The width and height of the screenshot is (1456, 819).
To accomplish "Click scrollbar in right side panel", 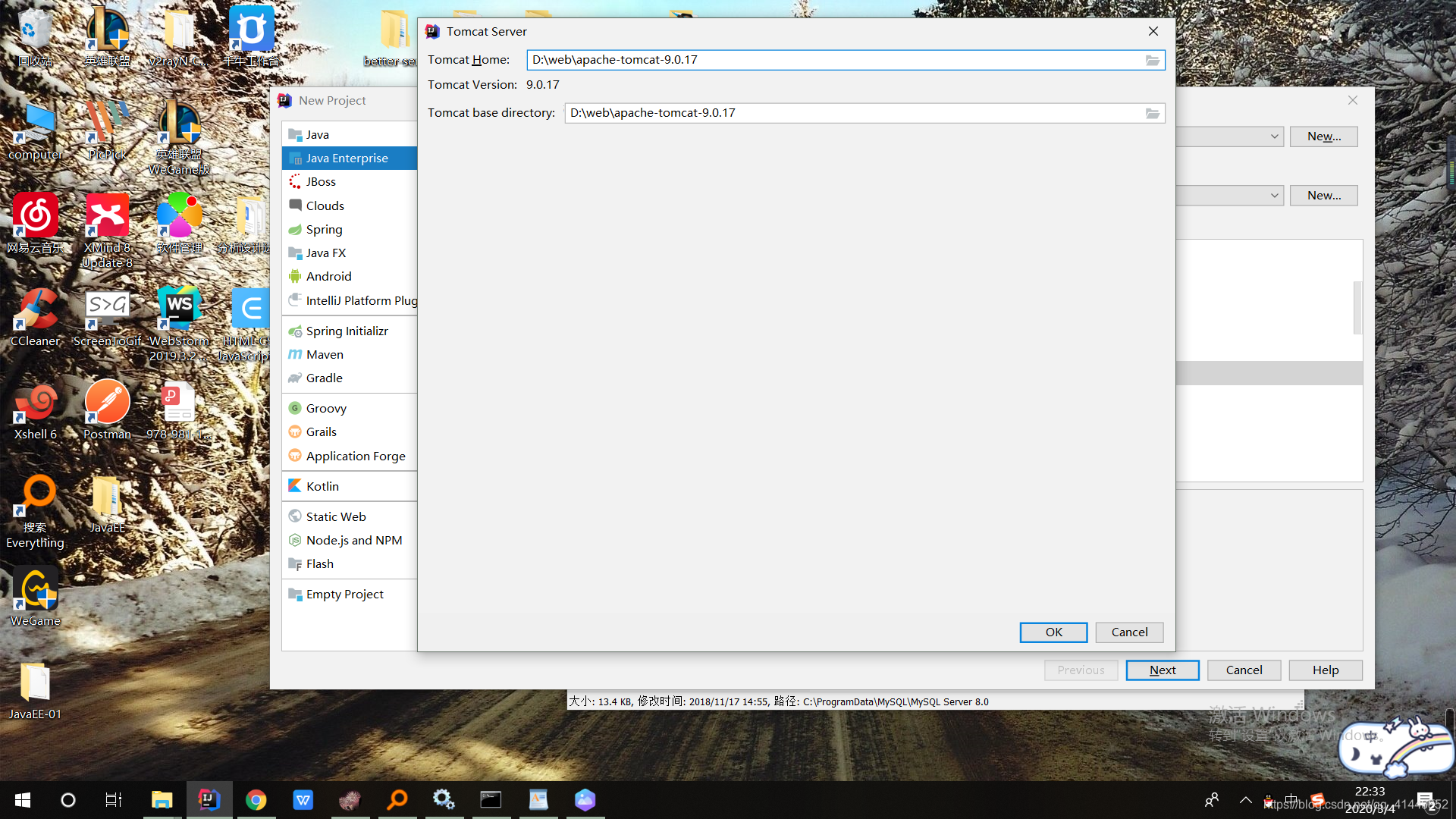I will click(1357, 307).
